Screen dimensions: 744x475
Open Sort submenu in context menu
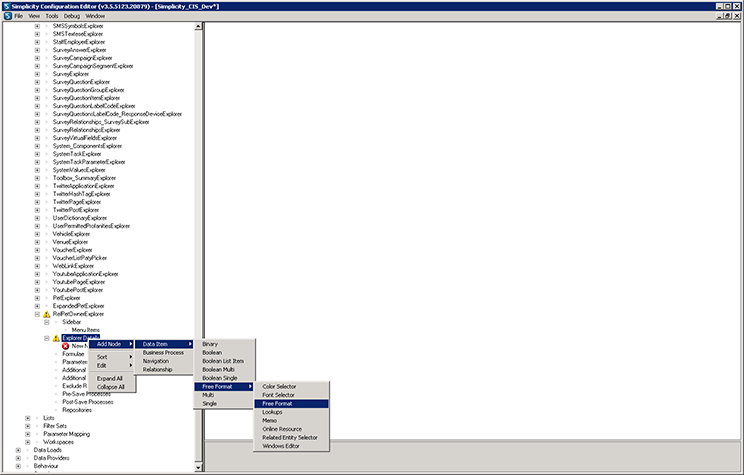point(112,357)
